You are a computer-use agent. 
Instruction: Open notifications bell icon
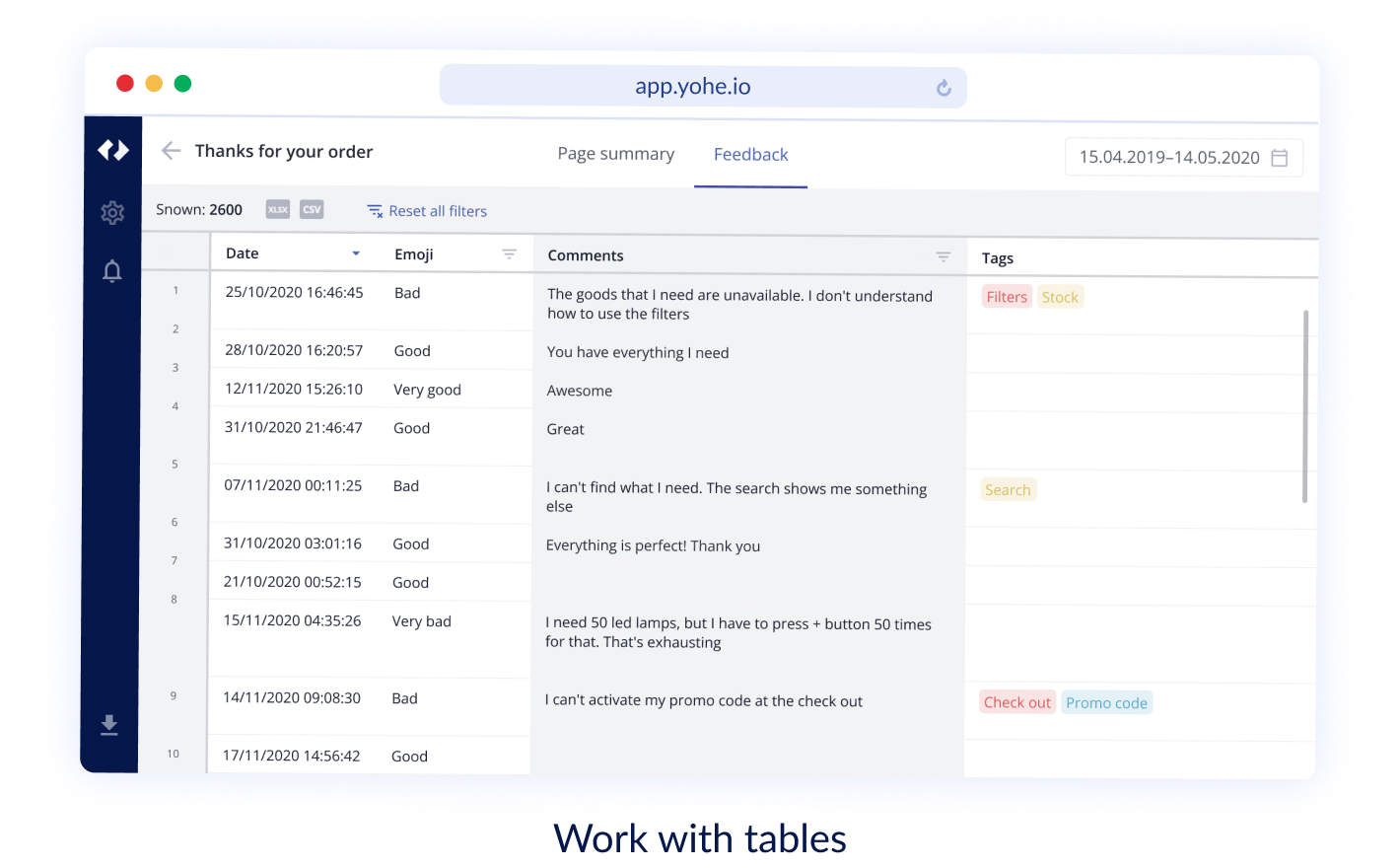pos(112,271)
